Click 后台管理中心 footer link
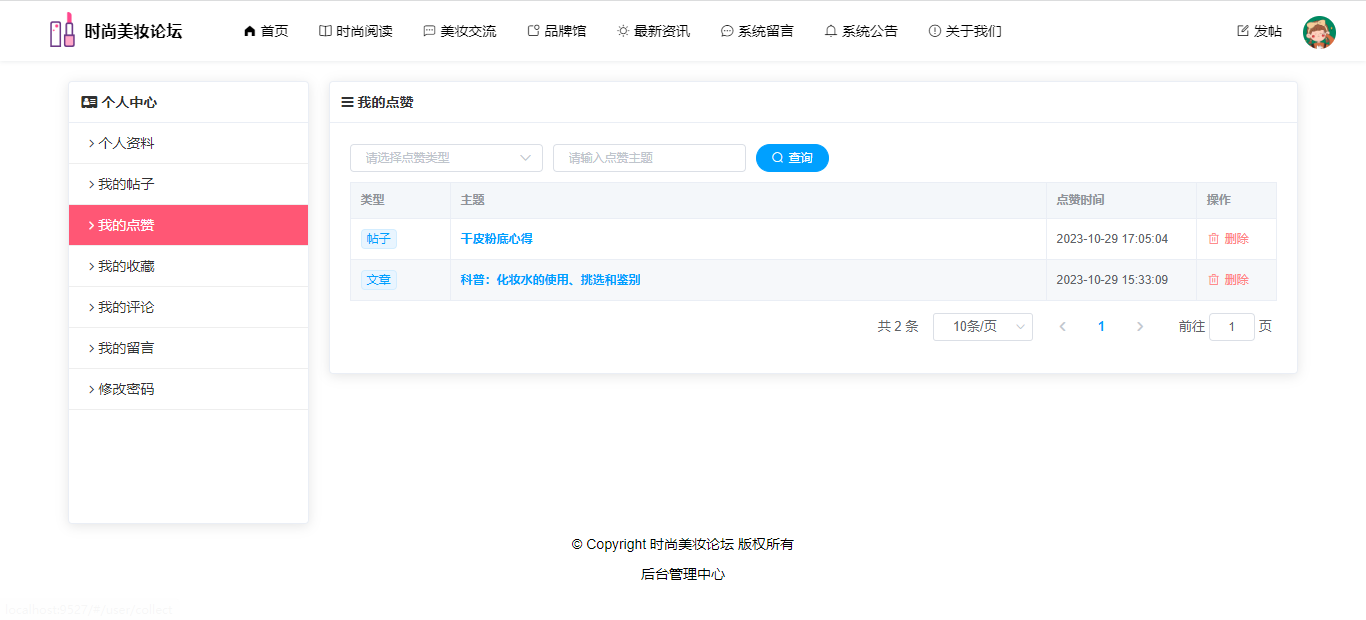The image size is (1366, 620). [683, 574]
